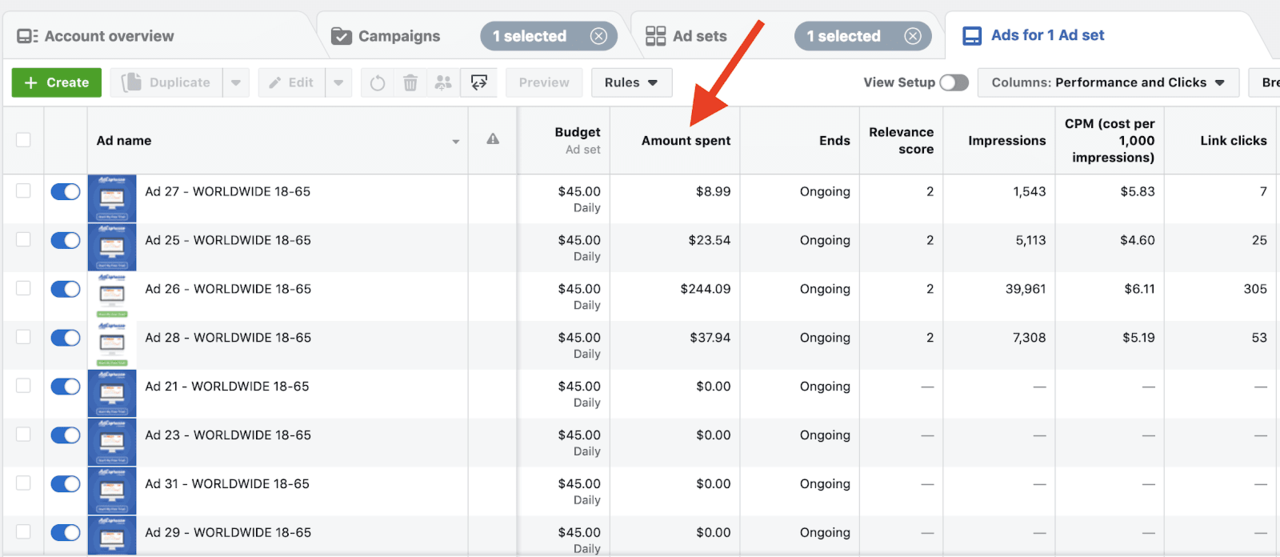The height and width of the screenshot is (557, 1280).
Task: Check the select-all checkbox in header
Action: coord(23,140)
